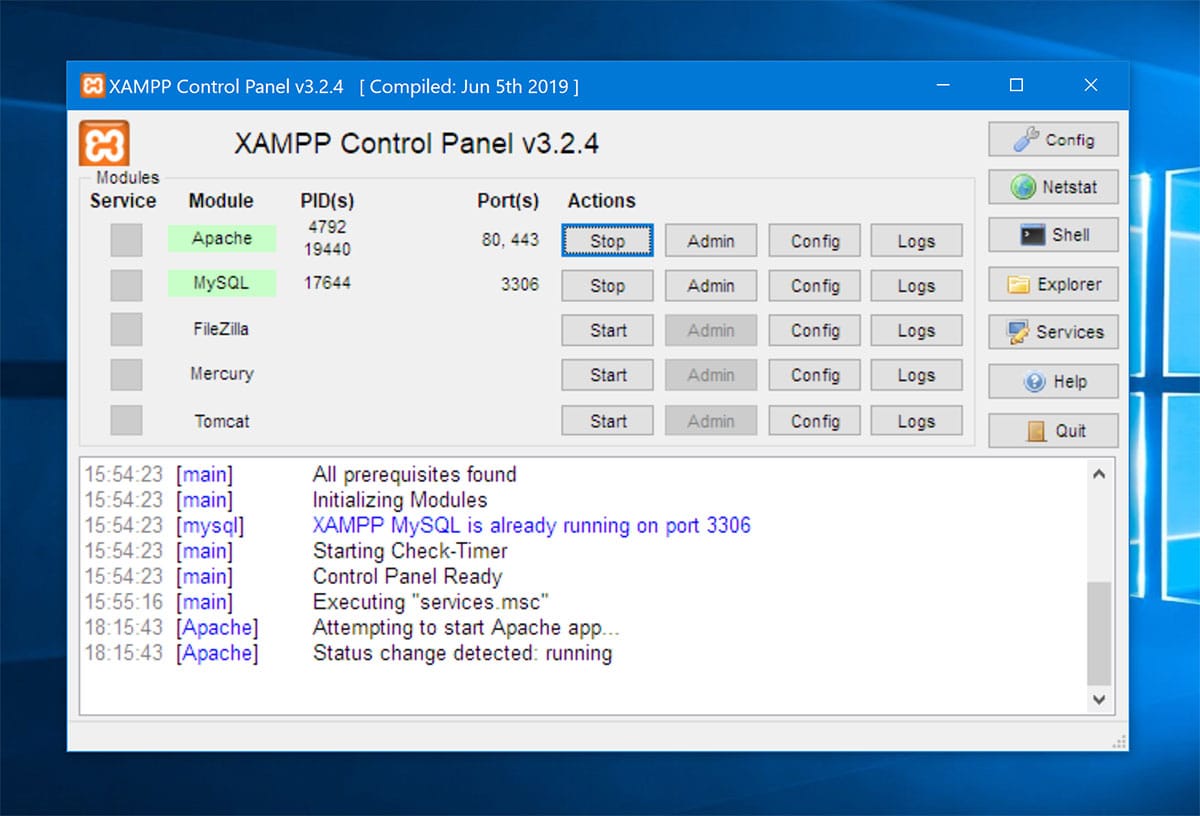The height and width of the screenshot is (816, 1200).
Task: Click the XAMPP logo in the title bar
Action: coord(92,86)
